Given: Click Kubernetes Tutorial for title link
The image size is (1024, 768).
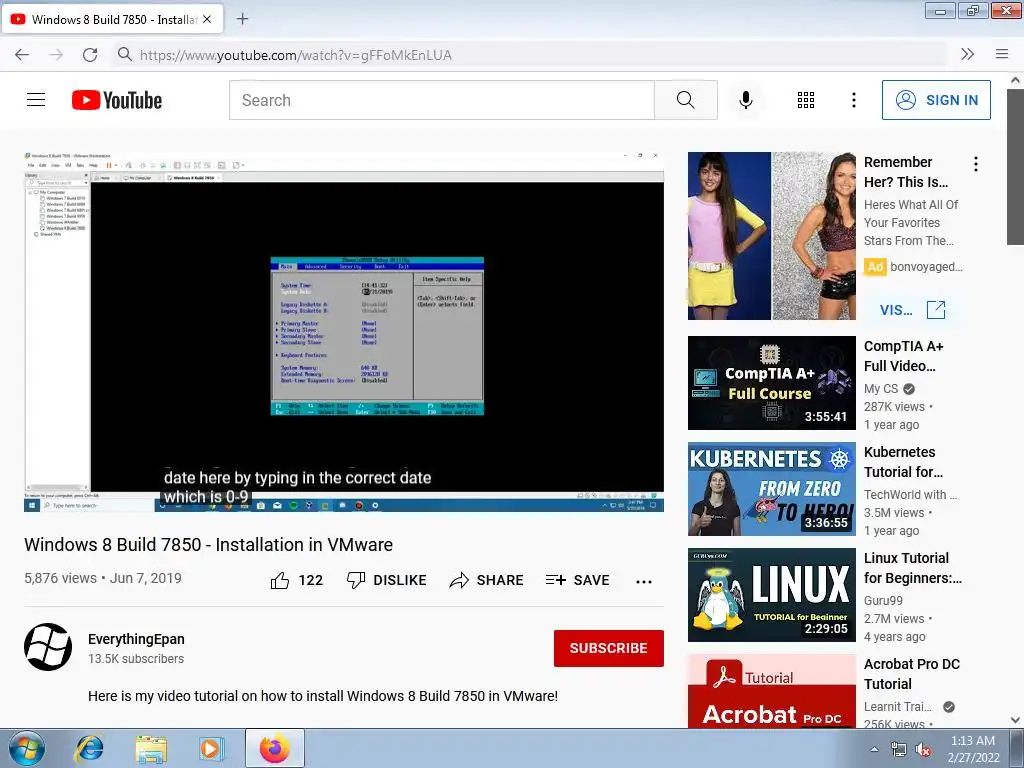Looking at the screenshot, I should pyautogui.click(x=903, y=462).
